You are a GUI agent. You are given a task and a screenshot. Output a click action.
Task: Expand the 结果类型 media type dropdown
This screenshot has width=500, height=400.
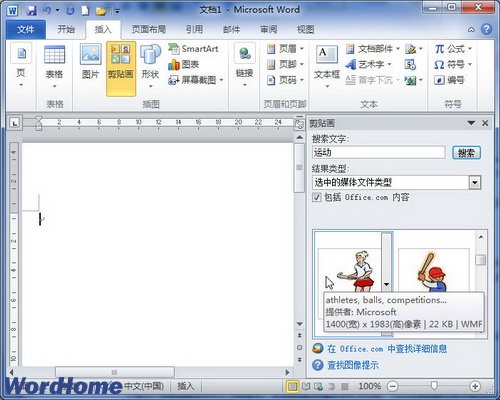(x=475, y=182)
